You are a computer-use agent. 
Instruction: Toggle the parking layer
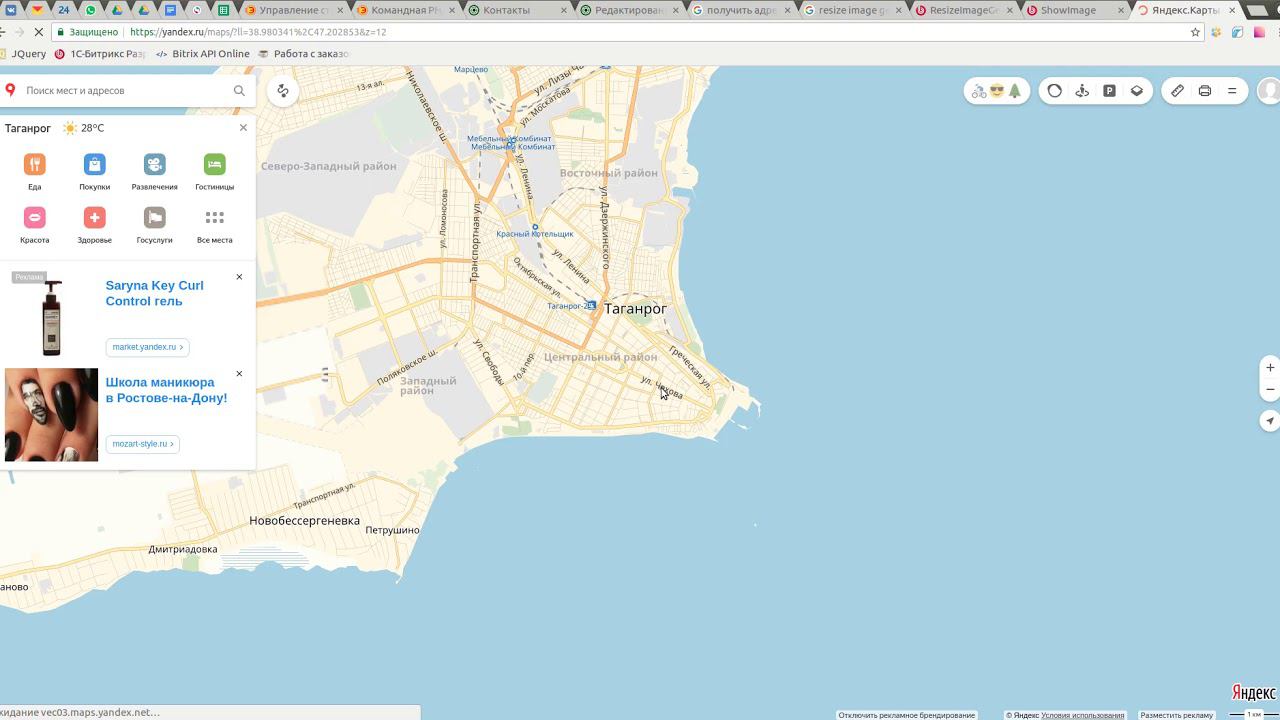coord(1109,91)
